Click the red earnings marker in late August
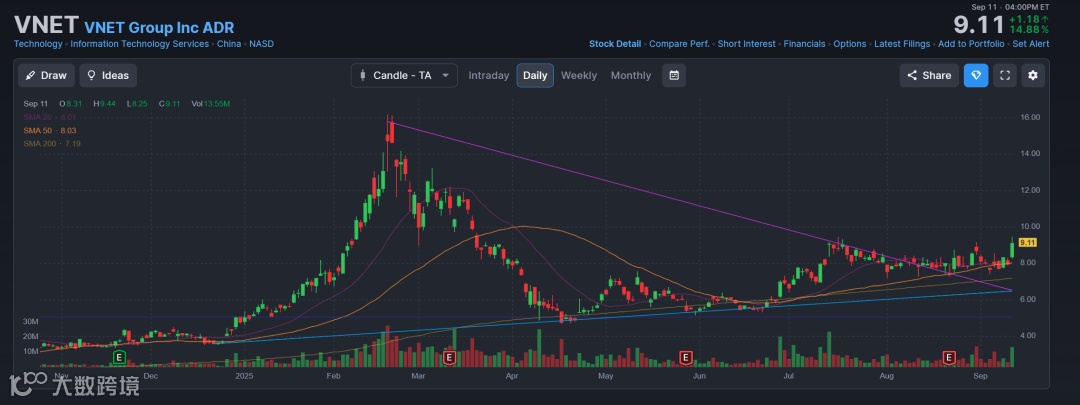Viewport: 1080px width, 405px height. point(949,357)
